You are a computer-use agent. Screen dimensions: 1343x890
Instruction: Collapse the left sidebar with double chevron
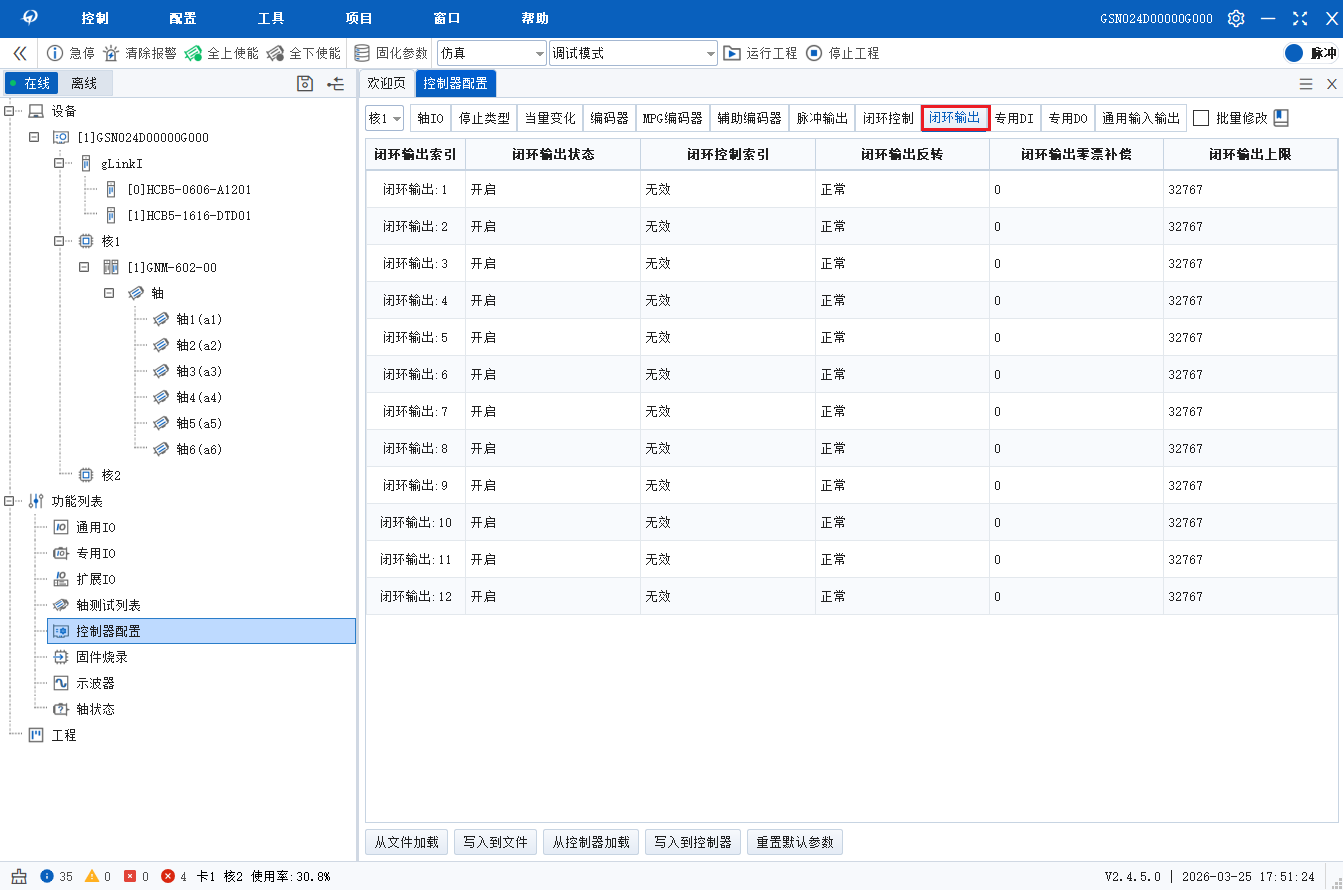19,53
